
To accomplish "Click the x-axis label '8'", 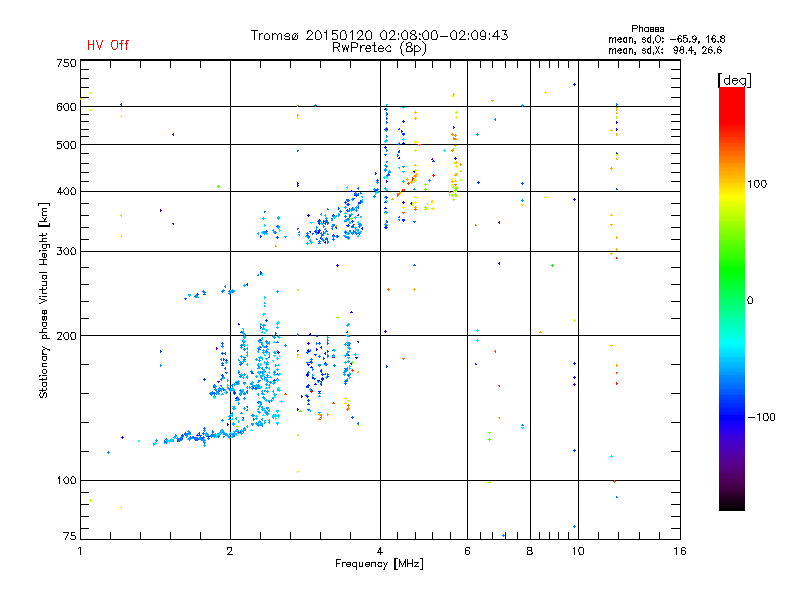I will tap(530, 551).
